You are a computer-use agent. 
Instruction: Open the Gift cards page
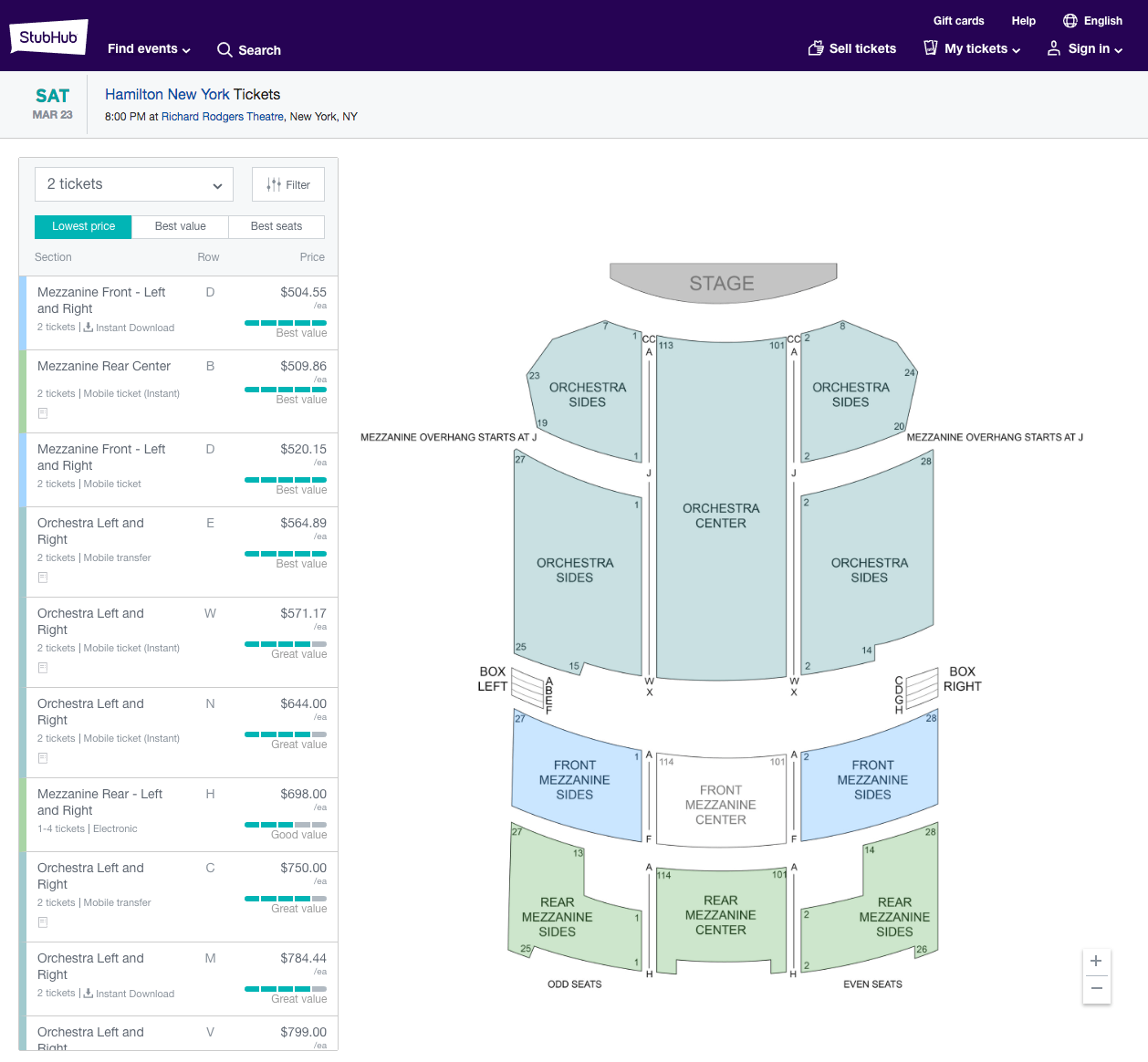(958, 21)
